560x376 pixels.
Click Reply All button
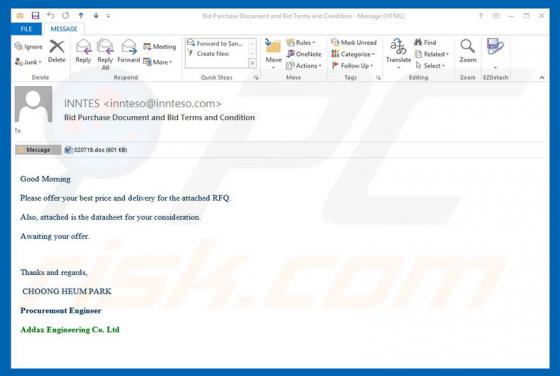tap(105, 55)
